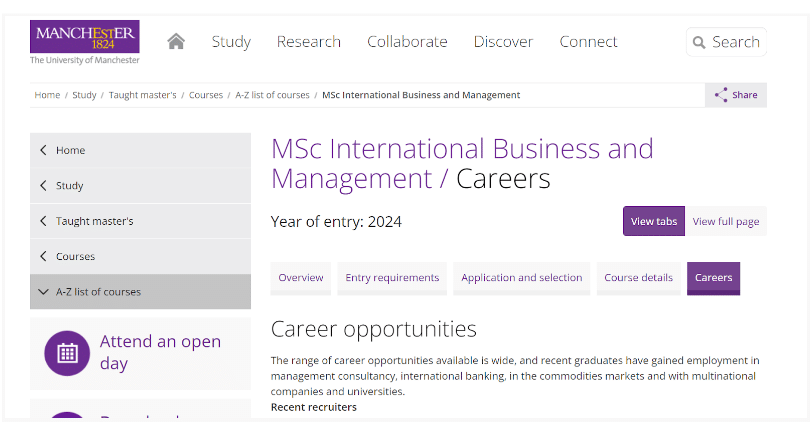Click back chevron beside Study sidebar item
810x422 pixels.
[x=43, y=185]
